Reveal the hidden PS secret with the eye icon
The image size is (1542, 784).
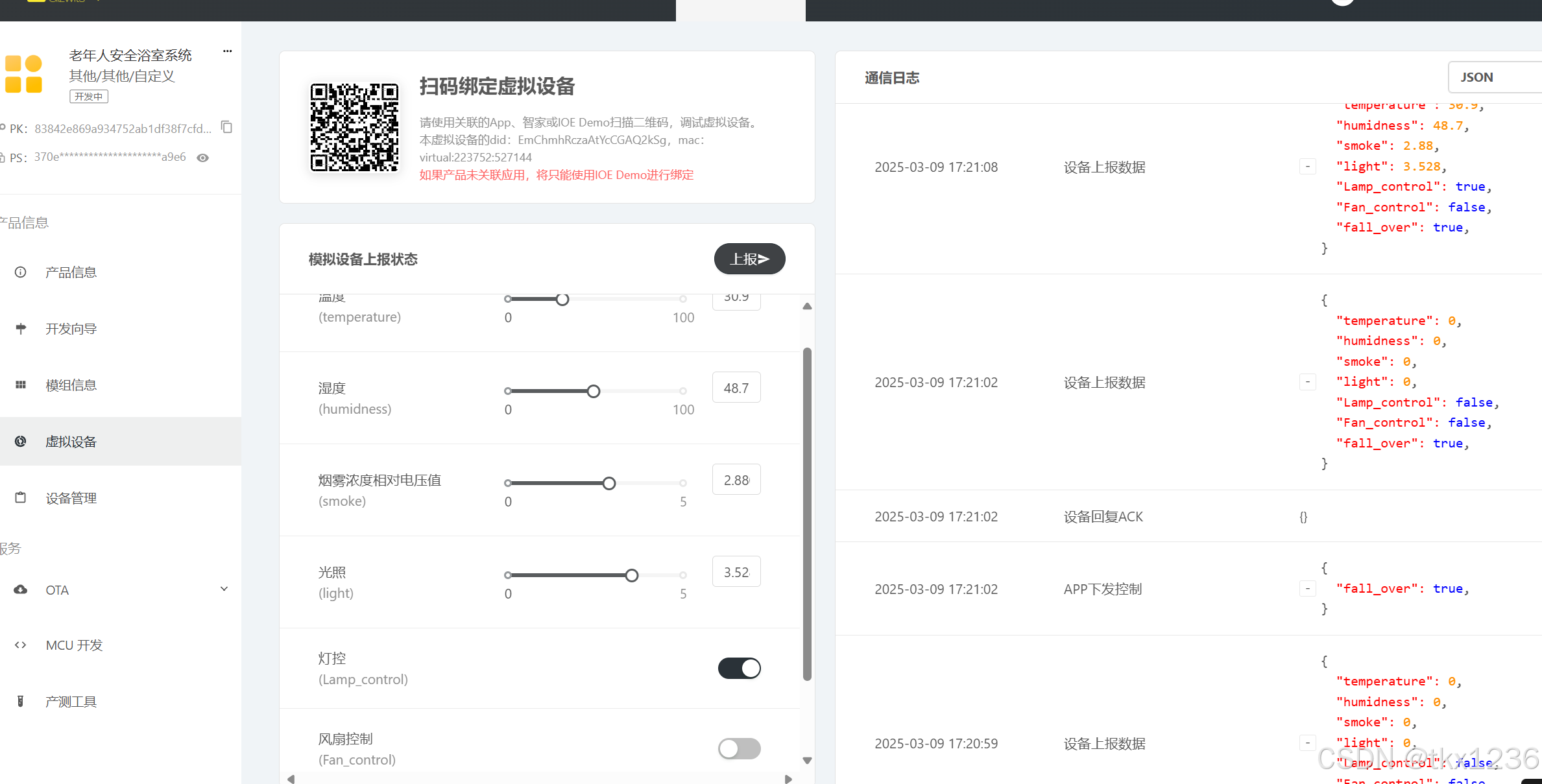(x=202, y=158)
